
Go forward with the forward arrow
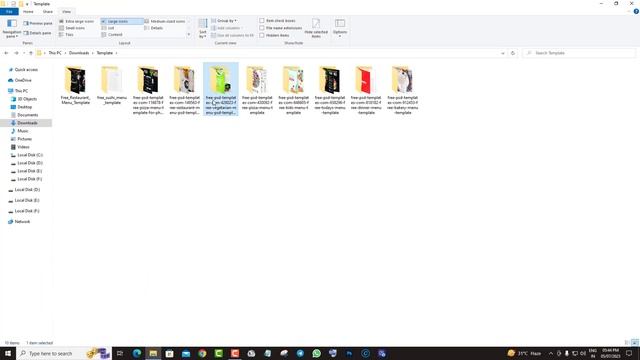pyautogui.click(x=16, y=53)
